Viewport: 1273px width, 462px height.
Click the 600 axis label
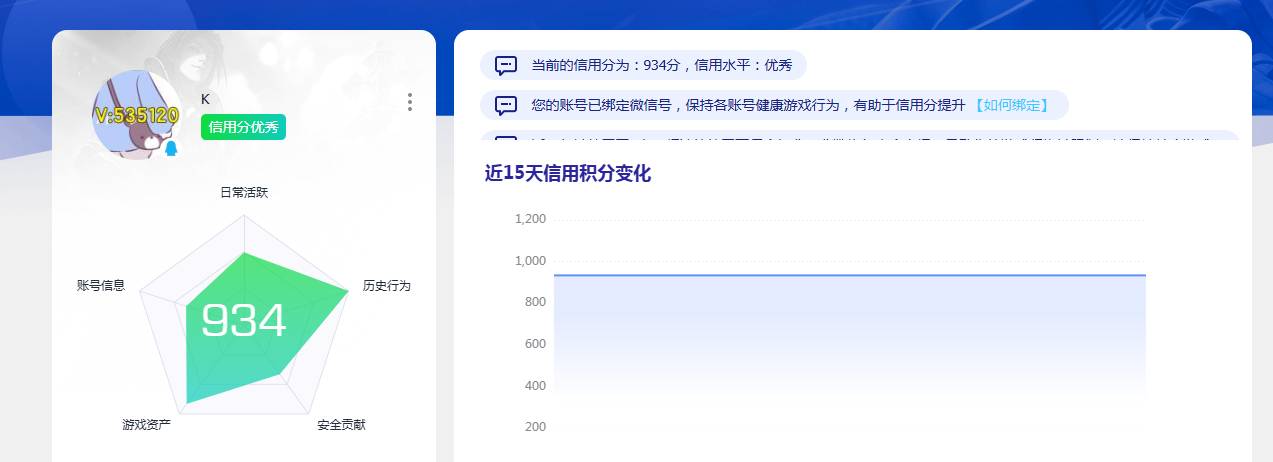pyautogui.click(x=536, y=344)
